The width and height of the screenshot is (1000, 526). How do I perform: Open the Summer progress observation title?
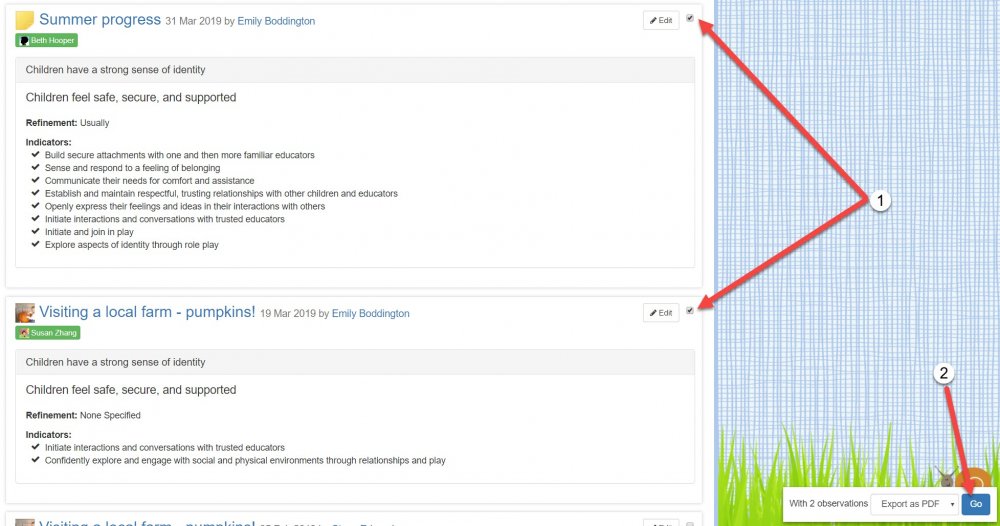[x=100, y=20]
